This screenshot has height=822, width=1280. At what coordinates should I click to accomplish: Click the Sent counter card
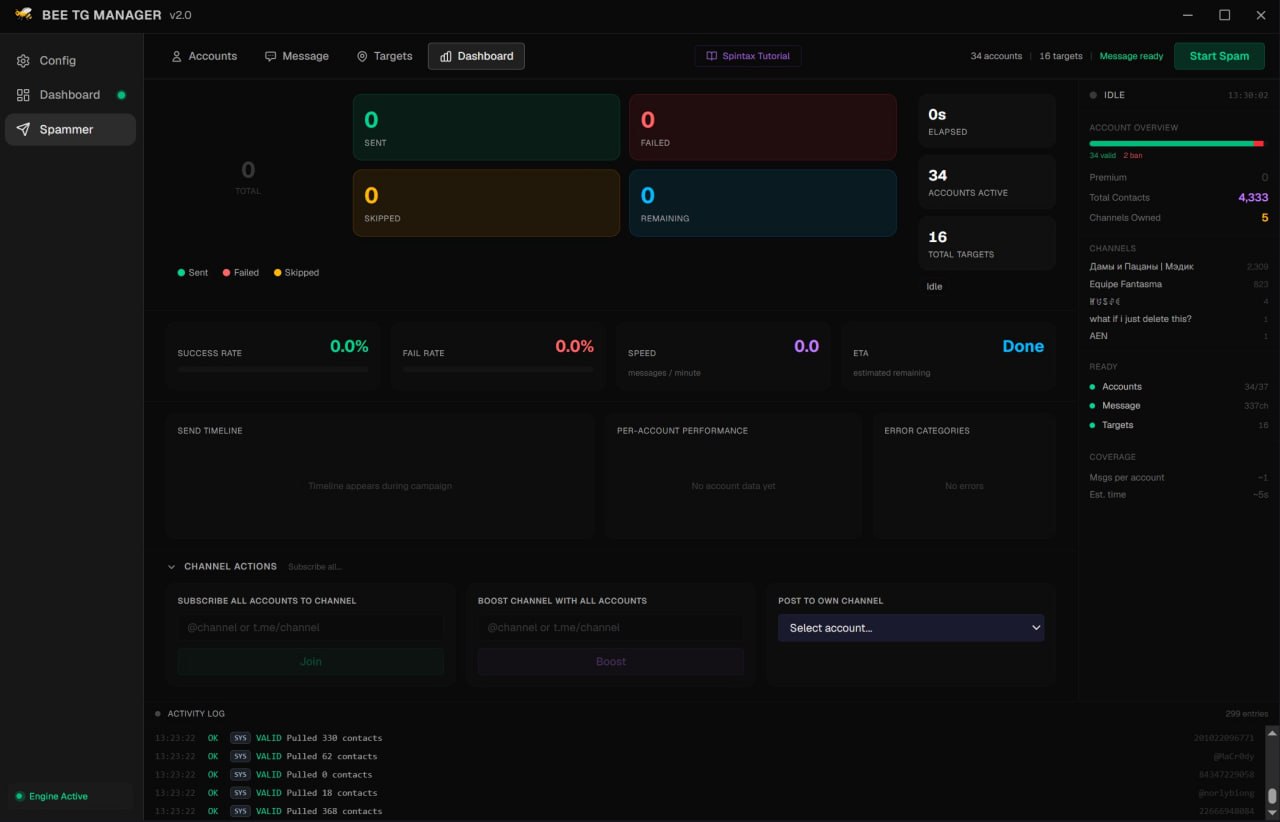(x=486, y=128)
